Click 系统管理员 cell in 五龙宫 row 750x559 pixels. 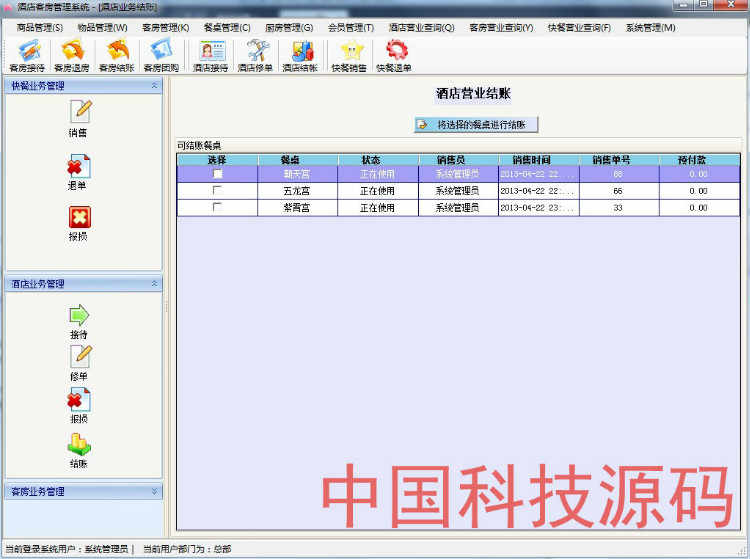pyautogui.click(x=458, y=191)
